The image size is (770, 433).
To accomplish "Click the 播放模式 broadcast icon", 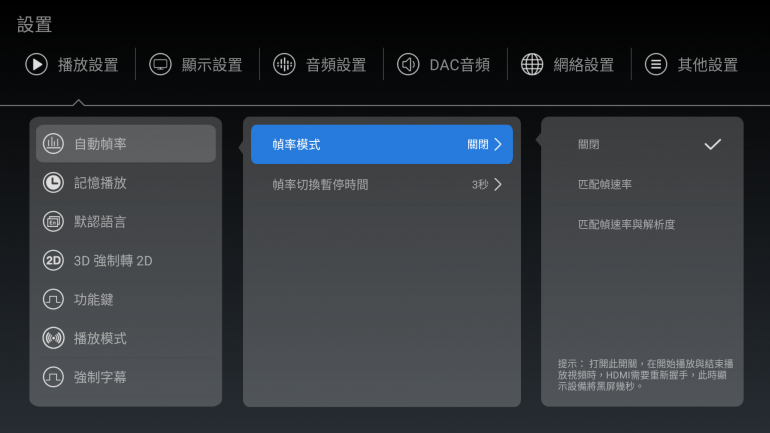I will click(x=53, y=338).
